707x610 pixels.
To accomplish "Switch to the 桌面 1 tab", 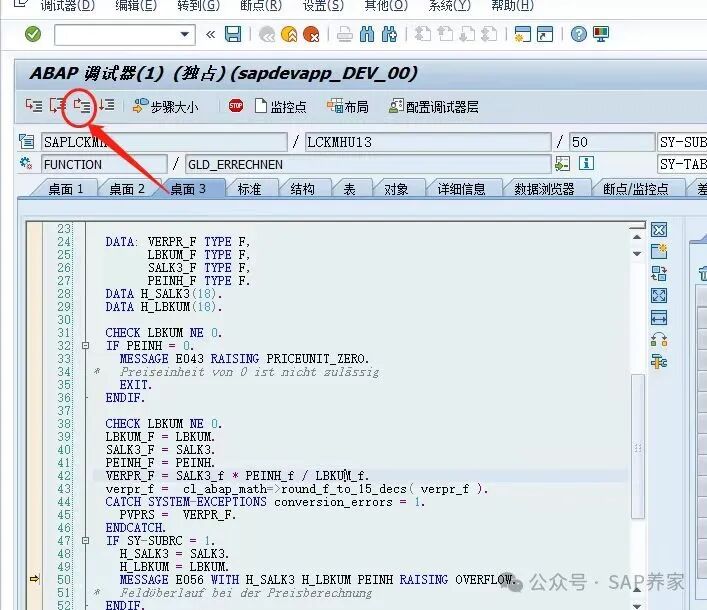I will [66, 189].
